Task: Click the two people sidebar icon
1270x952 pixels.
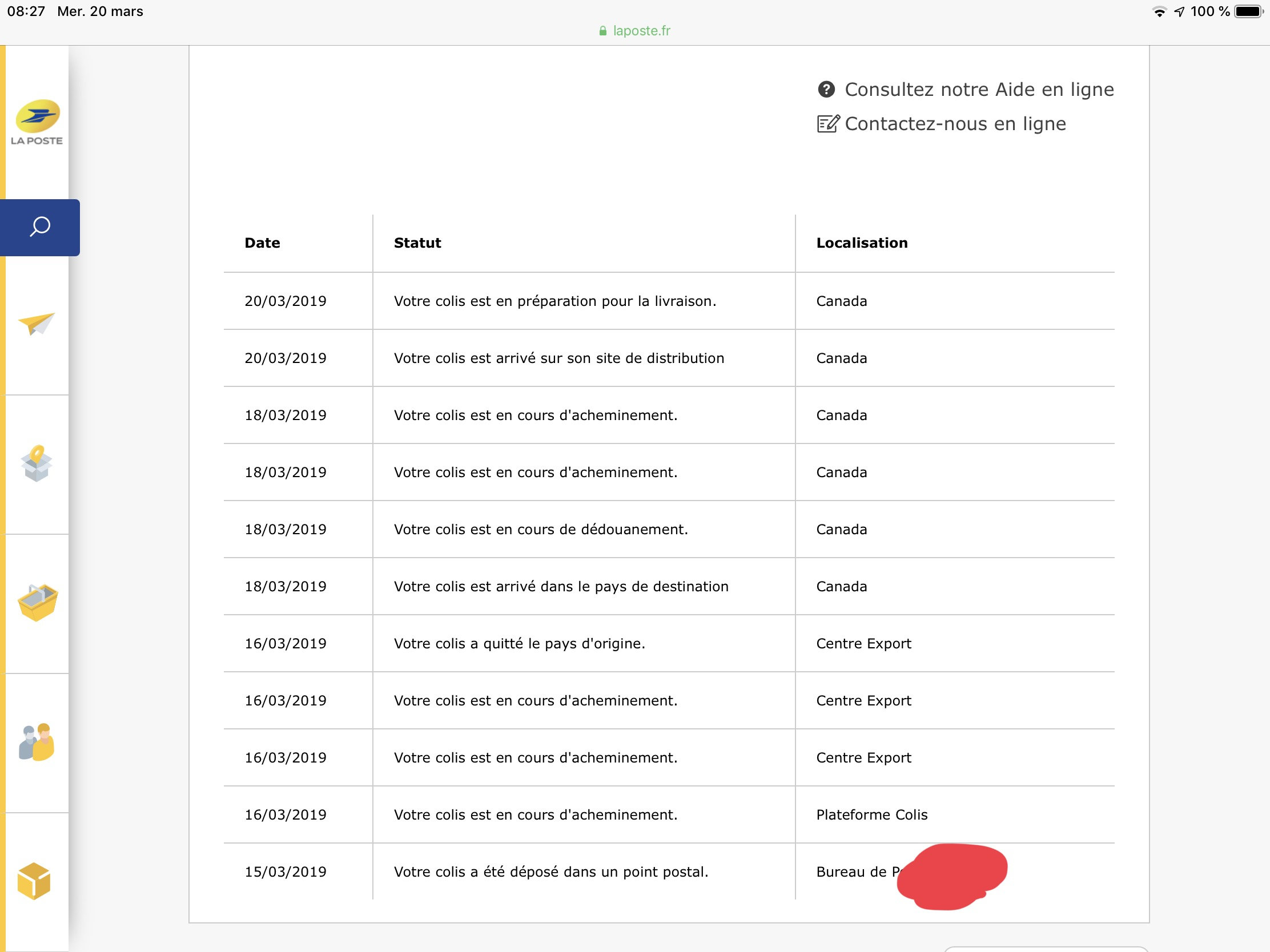Action: (x=36, y=742)
